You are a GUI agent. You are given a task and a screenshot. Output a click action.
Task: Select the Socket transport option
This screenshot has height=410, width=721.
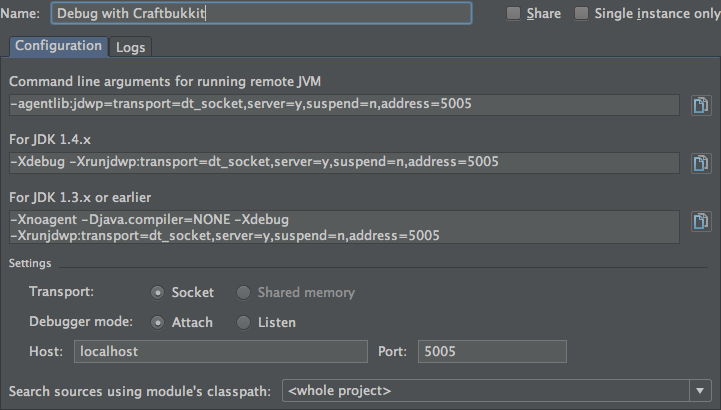157,293
